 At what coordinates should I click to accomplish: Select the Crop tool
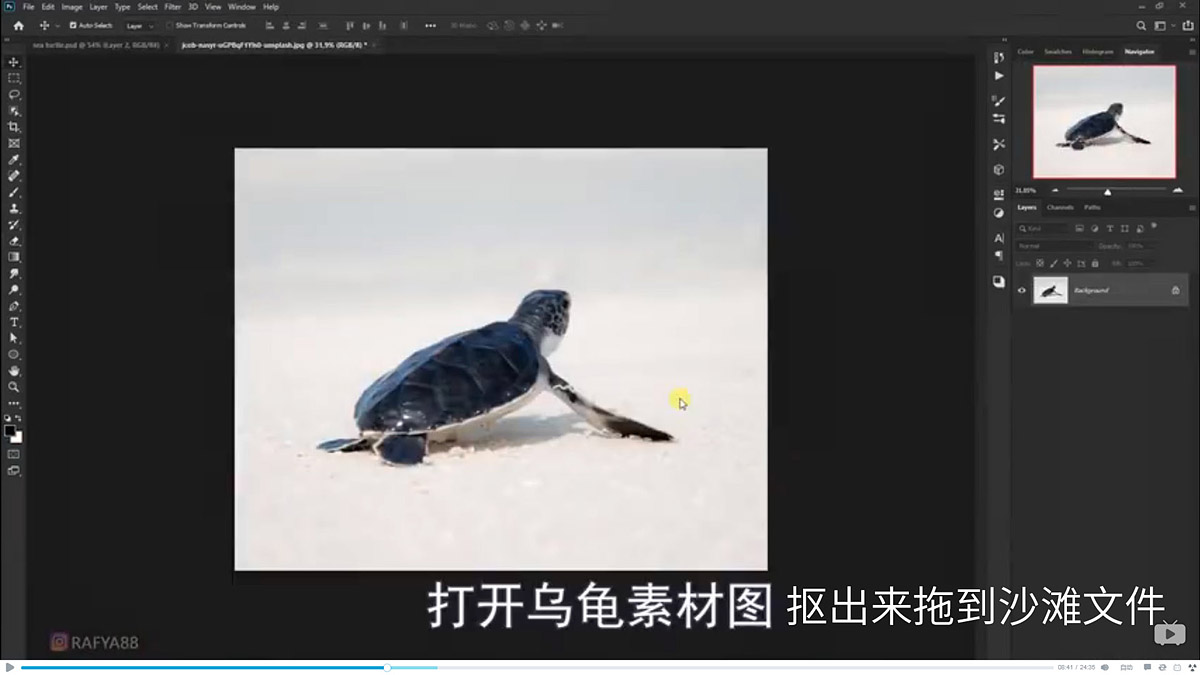[14, 127]
